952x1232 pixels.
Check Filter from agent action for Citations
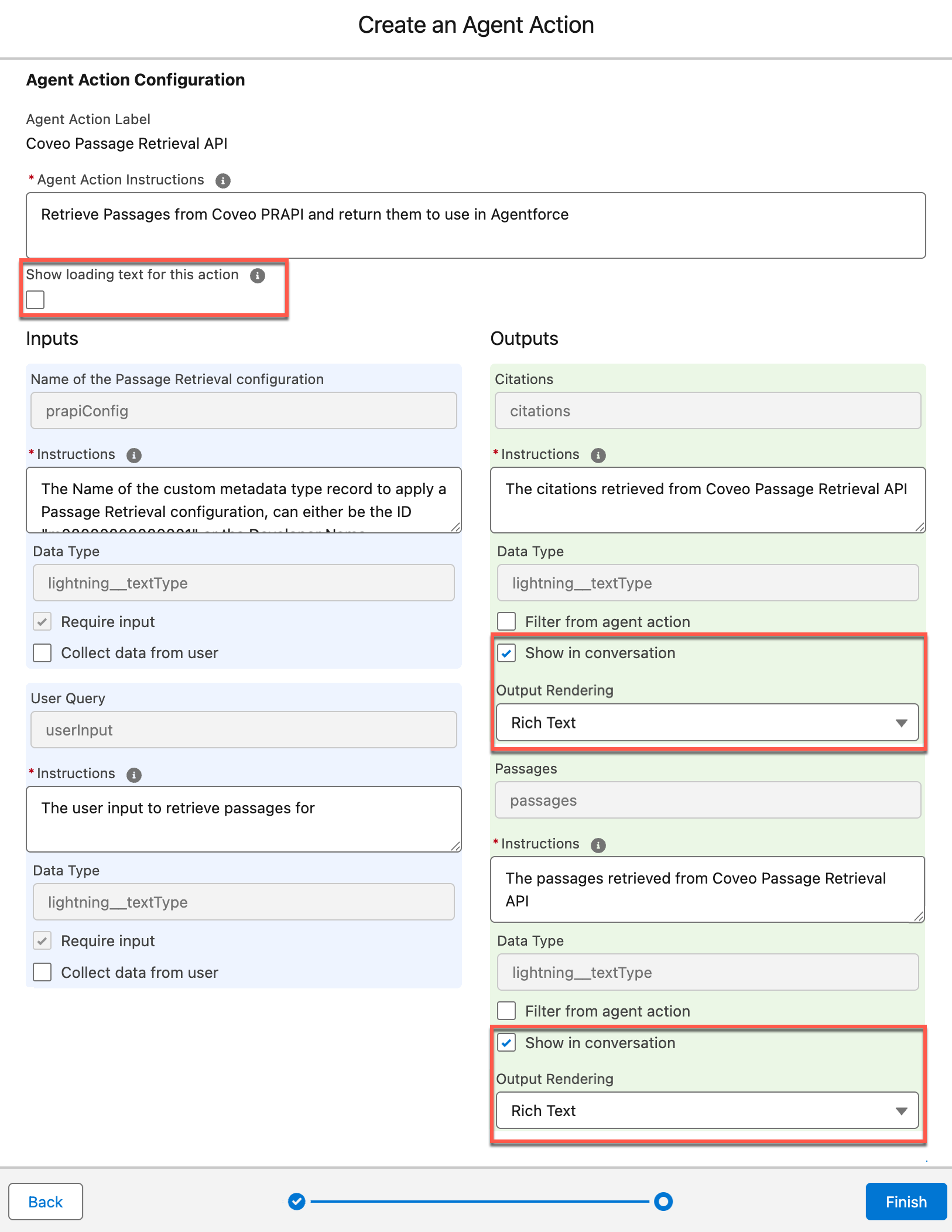pyautogui.click(x=506, y=621)
